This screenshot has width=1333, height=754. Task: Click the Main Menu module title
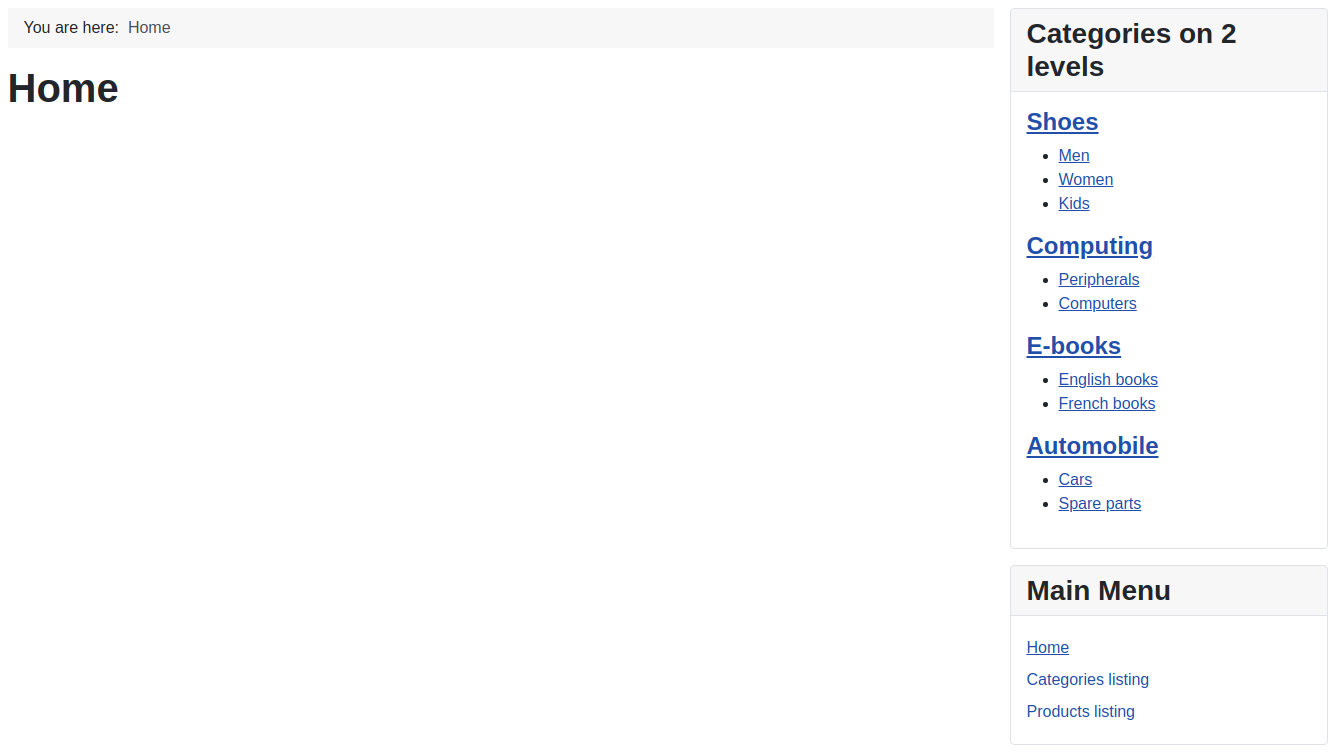point(1098,591)
